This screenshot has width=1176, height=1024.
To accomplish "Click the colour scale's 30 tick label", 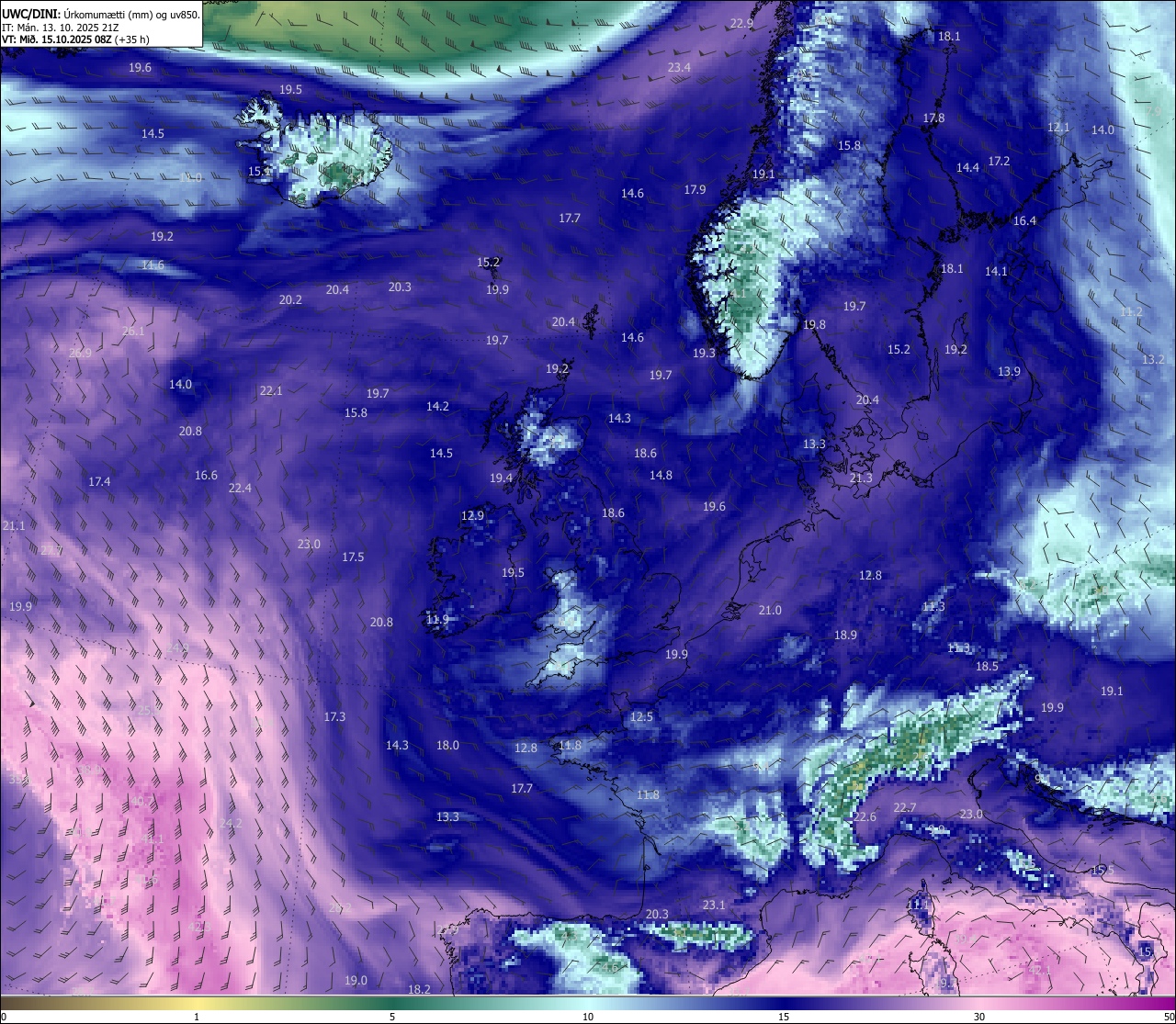I will coord(979,1017).
